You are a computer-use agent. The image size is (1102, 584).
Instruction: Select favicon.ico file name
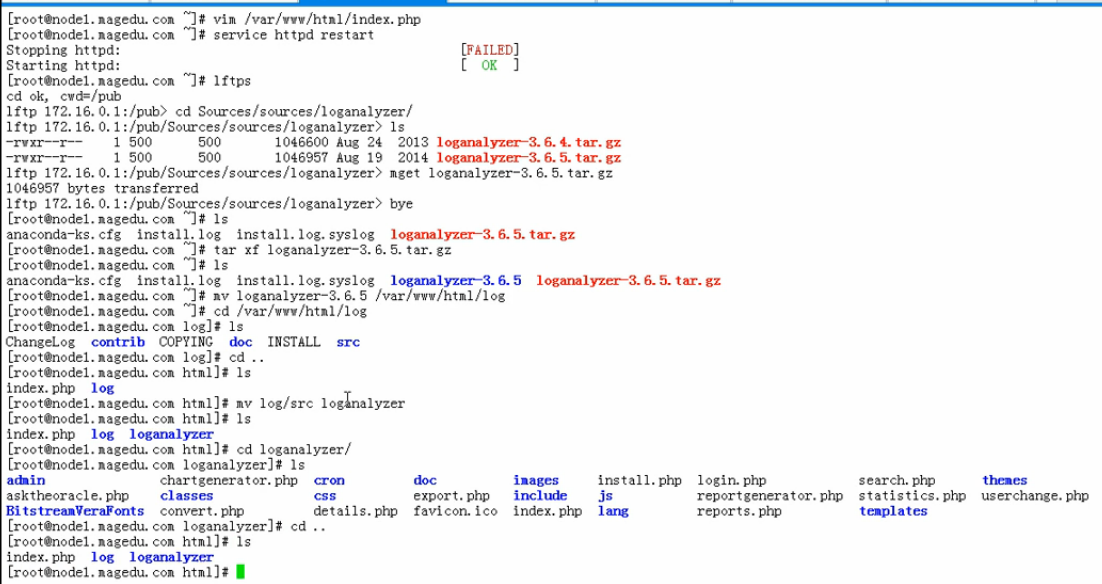pyautogui.click(x=455, y=512)
